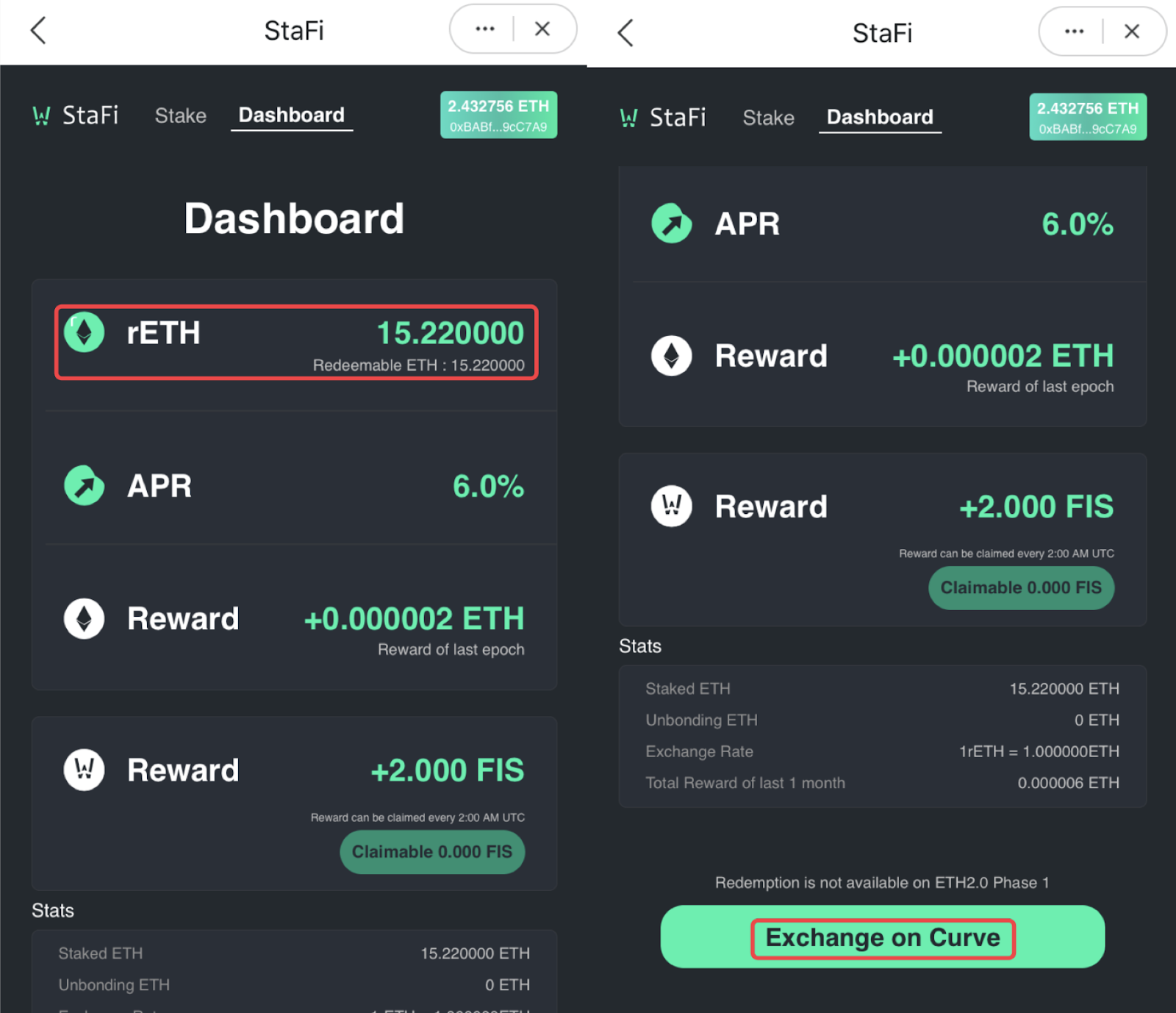Click claim schedule note in right panel

pyautogui.click(x=1006, y=554)
